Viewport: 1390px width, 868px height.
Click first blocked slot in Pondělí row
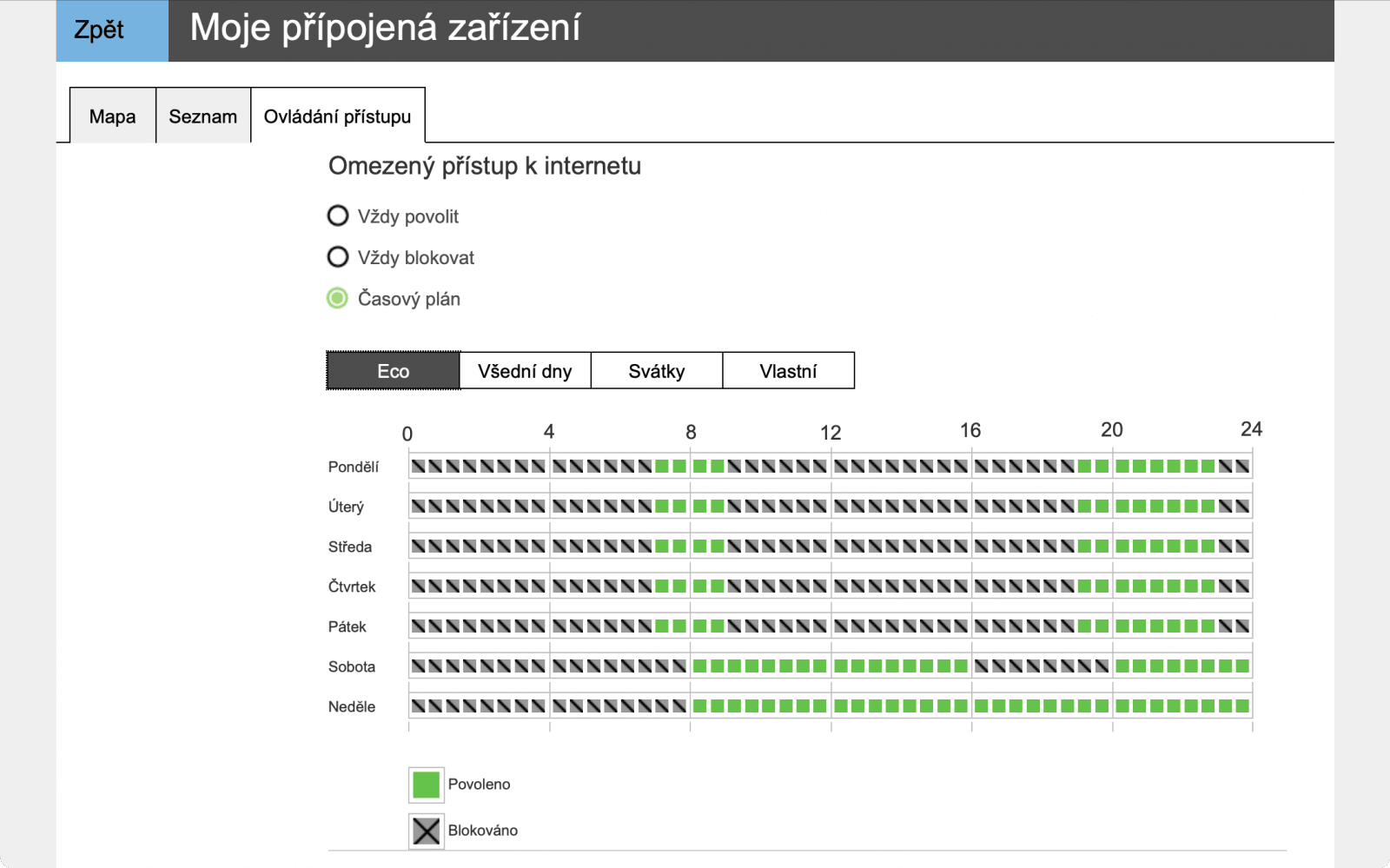pos(419,467)
